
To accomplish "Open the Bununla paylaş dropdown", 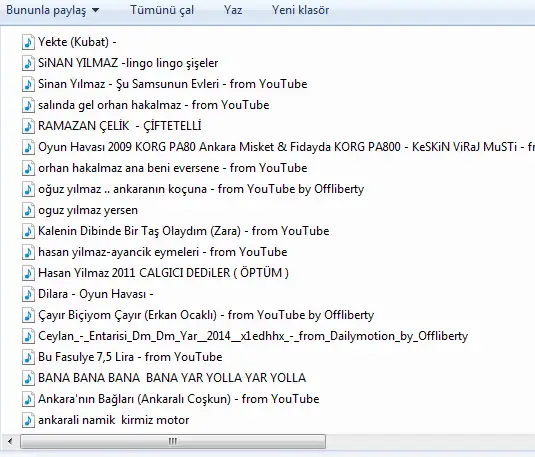I will [53, 10].
